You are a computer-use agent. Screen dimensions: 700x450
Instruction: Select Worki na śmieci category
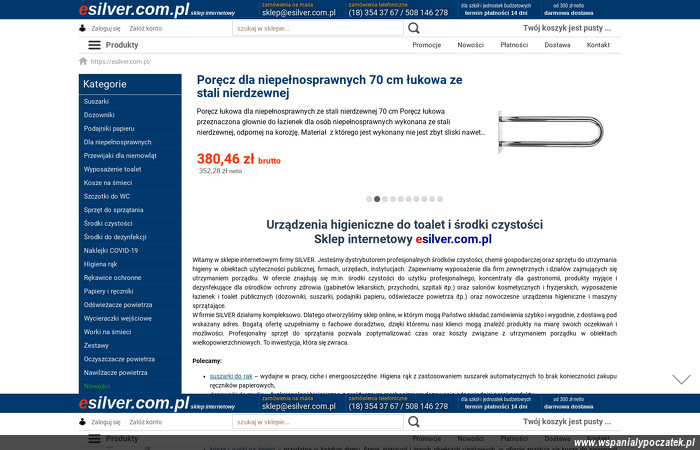(107, 332)
